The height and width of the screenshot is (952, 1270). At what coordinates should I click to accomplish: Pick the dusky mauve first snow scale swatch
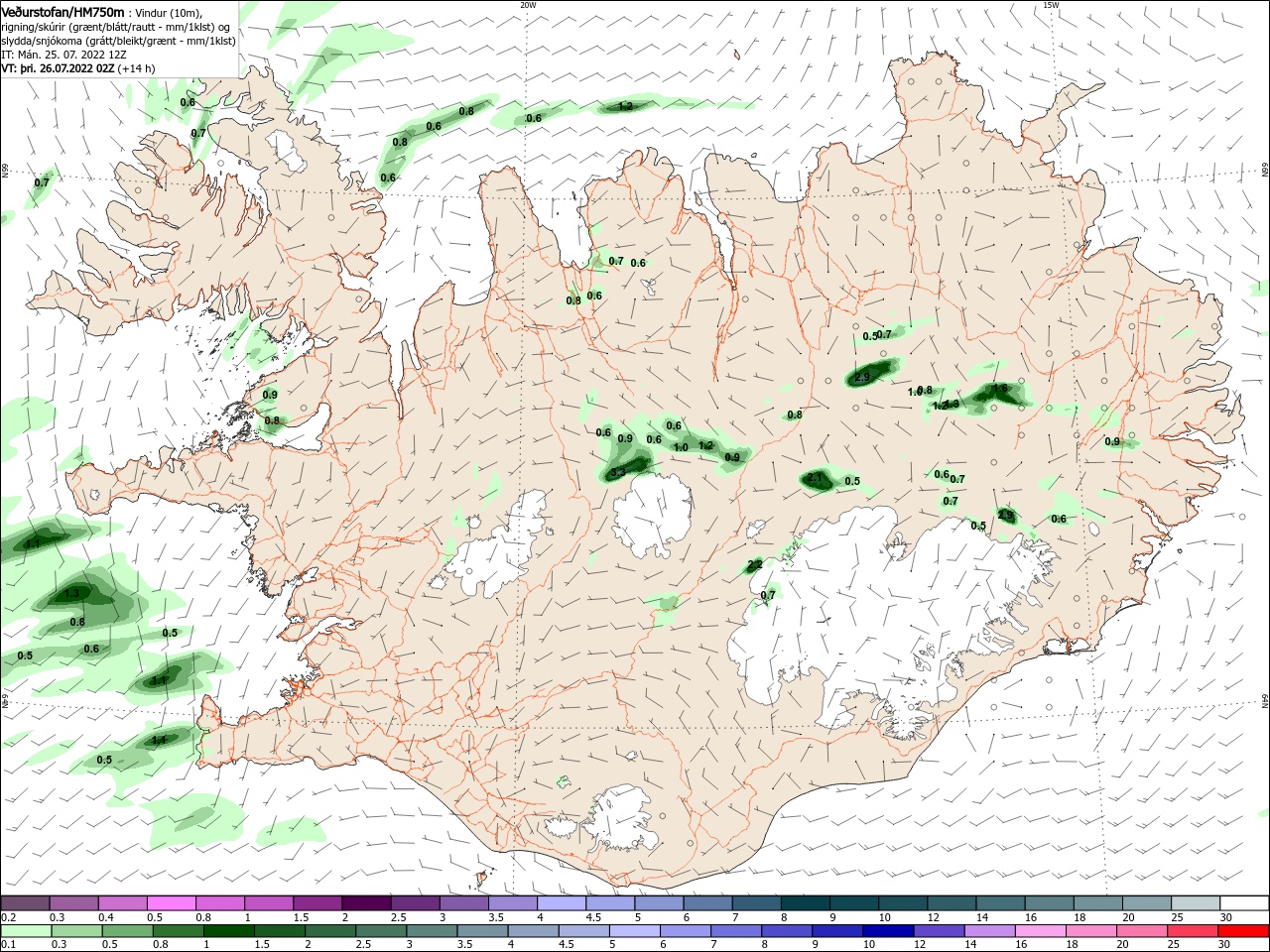point(25,903)
